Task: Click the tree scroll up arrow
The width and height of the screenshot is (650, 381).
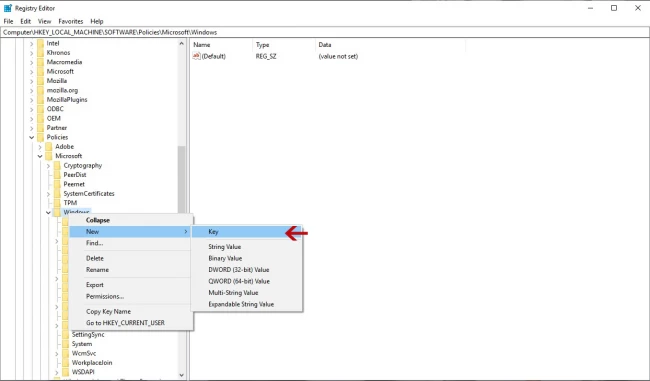Action: tap(182, 43)
